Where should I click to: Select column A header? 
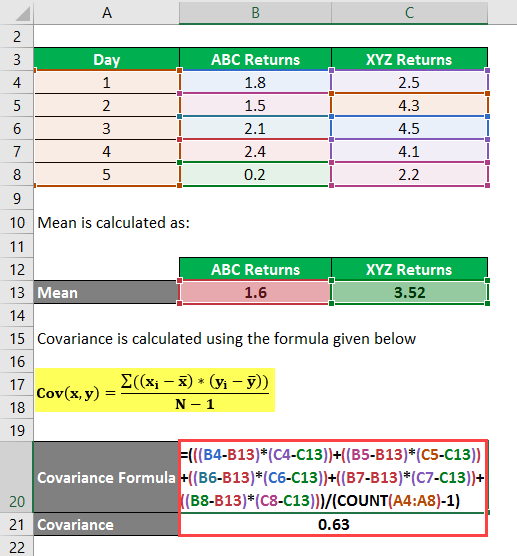coord(106,13)
